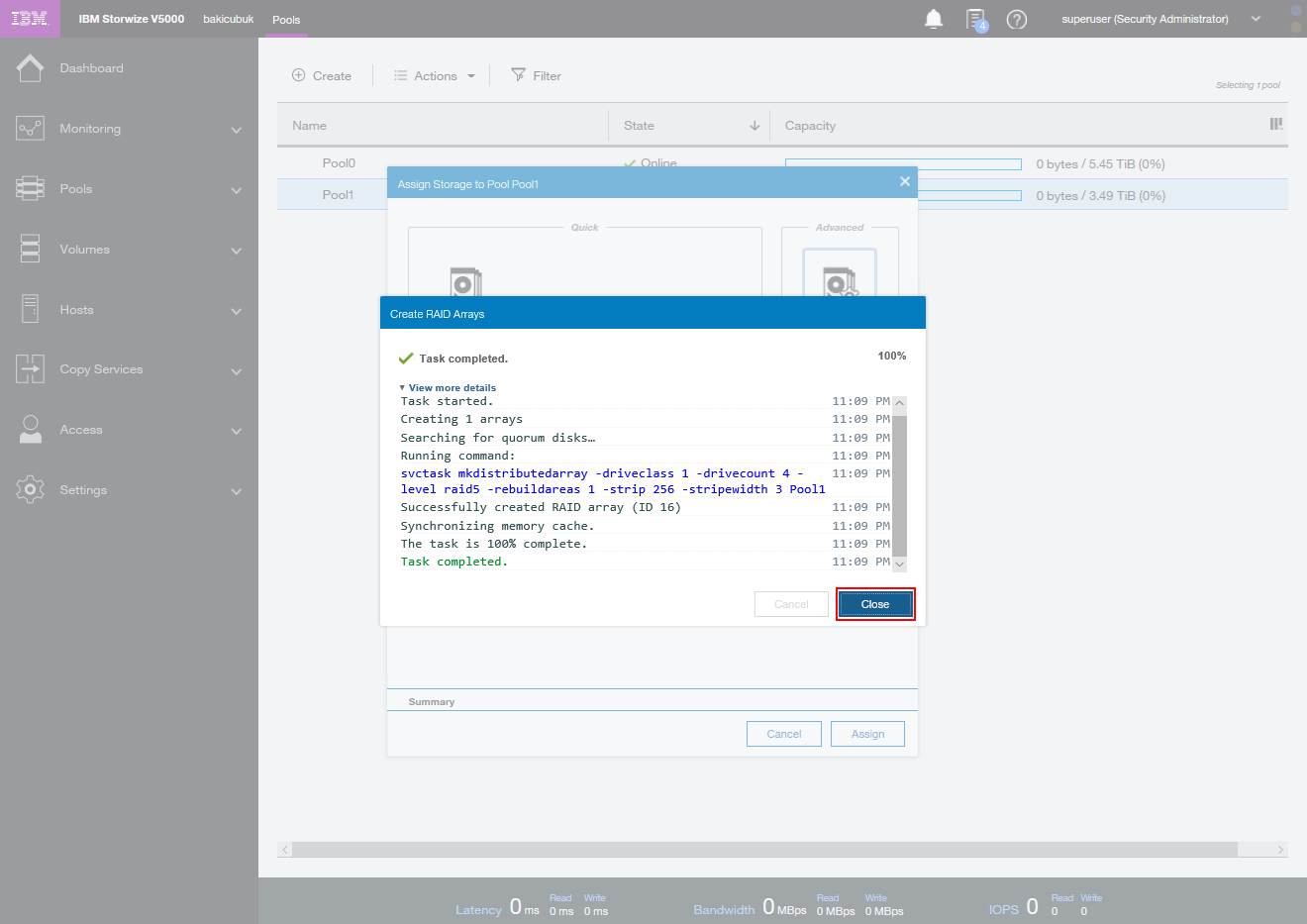The image size is (1307, 924).
Task: Select the Pool0 row
Action: click(782, 163)
